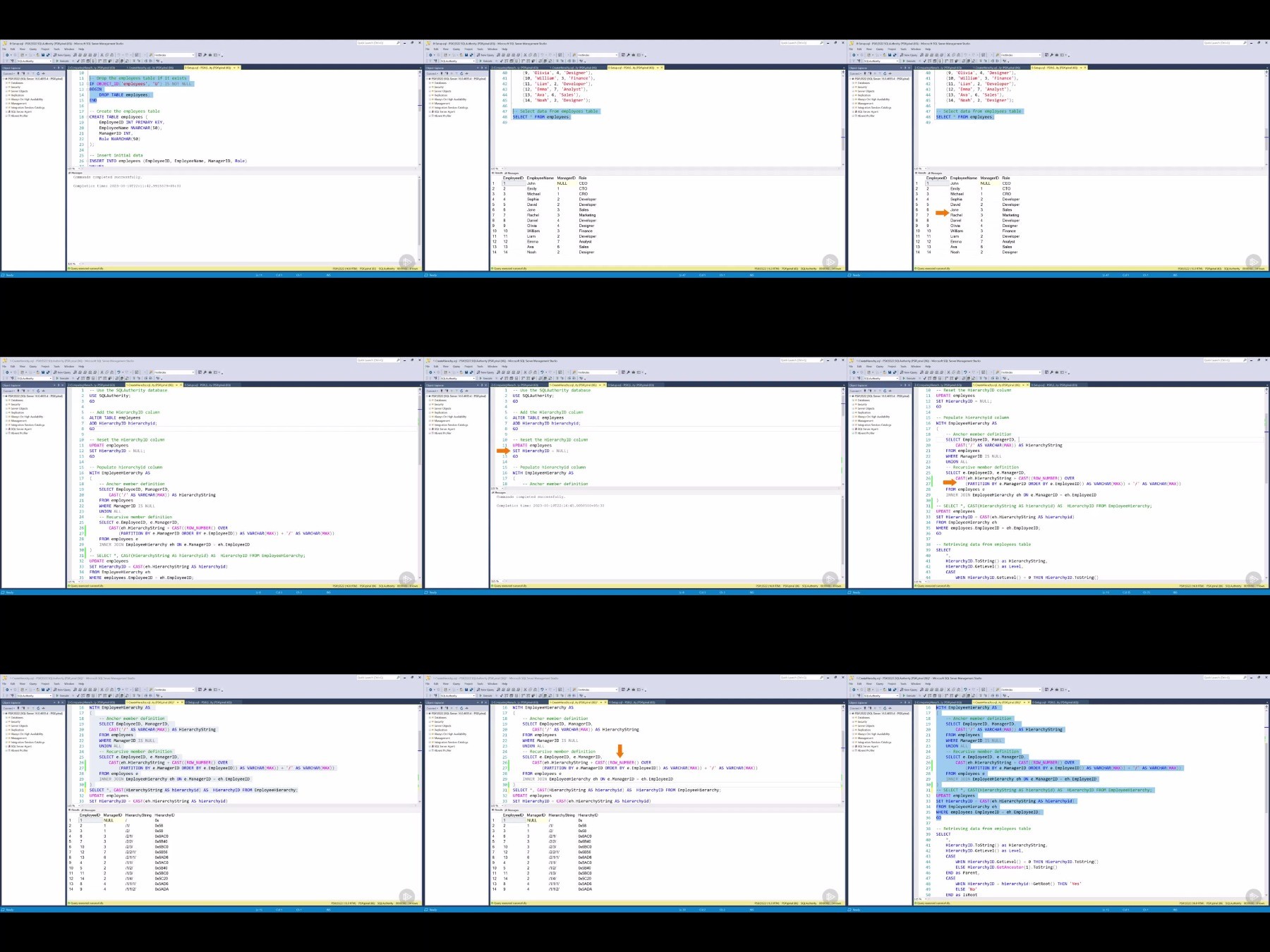Click Parse checkmark icon in top-right screenshot
Viewport: 1270px width, 952px height.
click(x=924, y=61)
